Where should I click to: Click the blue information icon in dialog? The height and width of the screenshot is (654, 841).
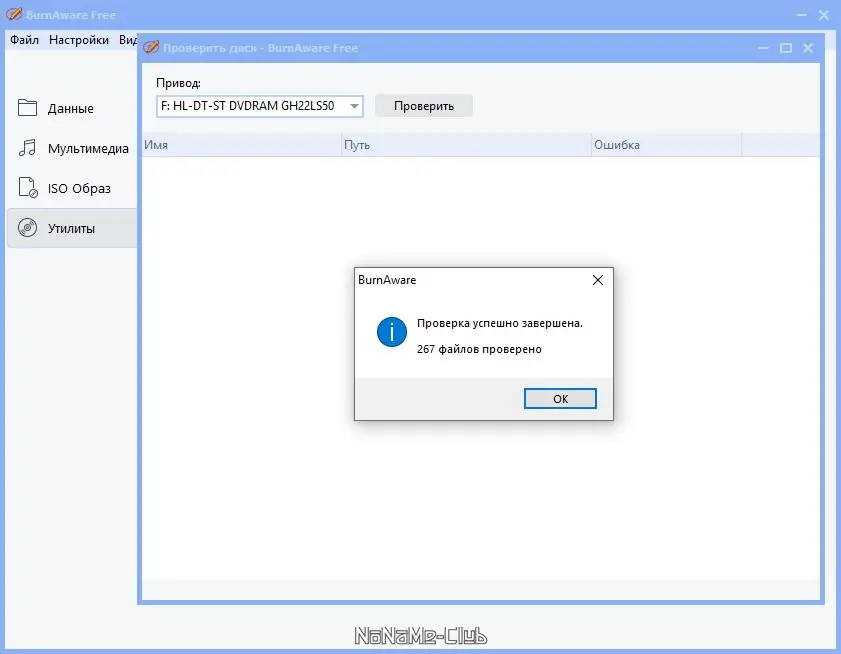(x=392, y=332)
